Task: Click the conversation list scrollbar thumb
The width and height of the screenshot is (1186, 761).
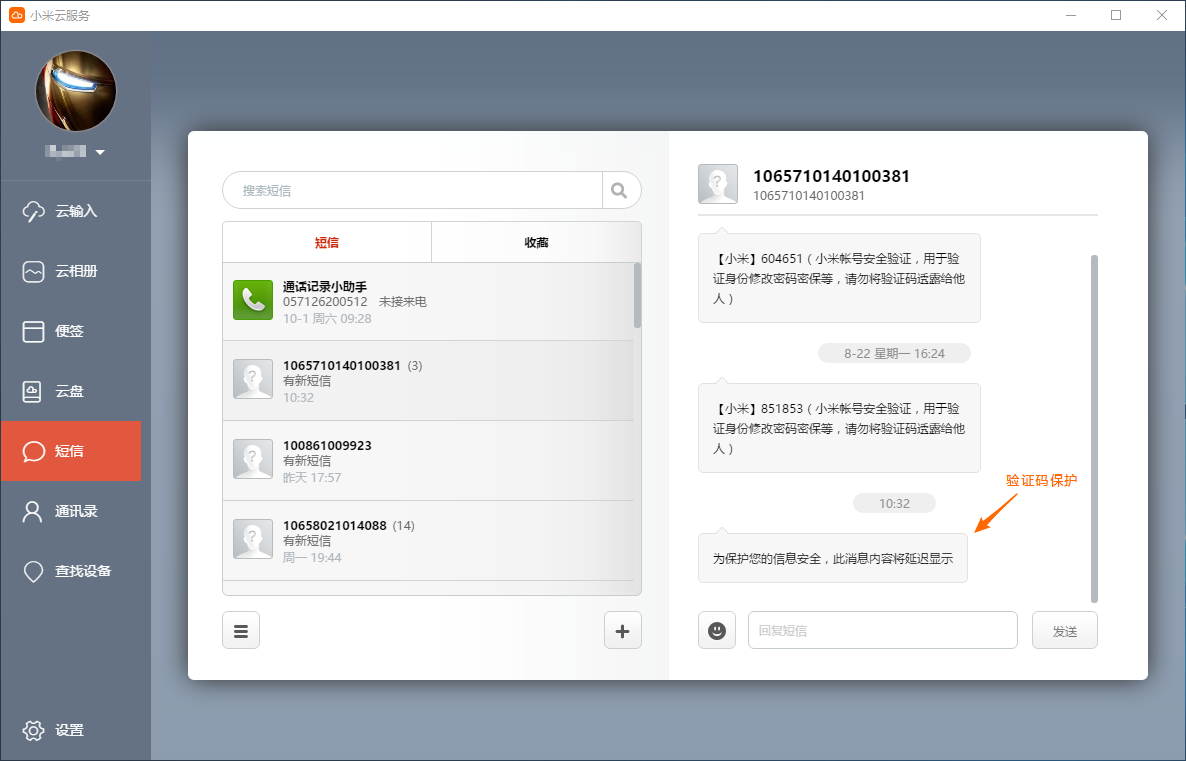Action: 637,295
